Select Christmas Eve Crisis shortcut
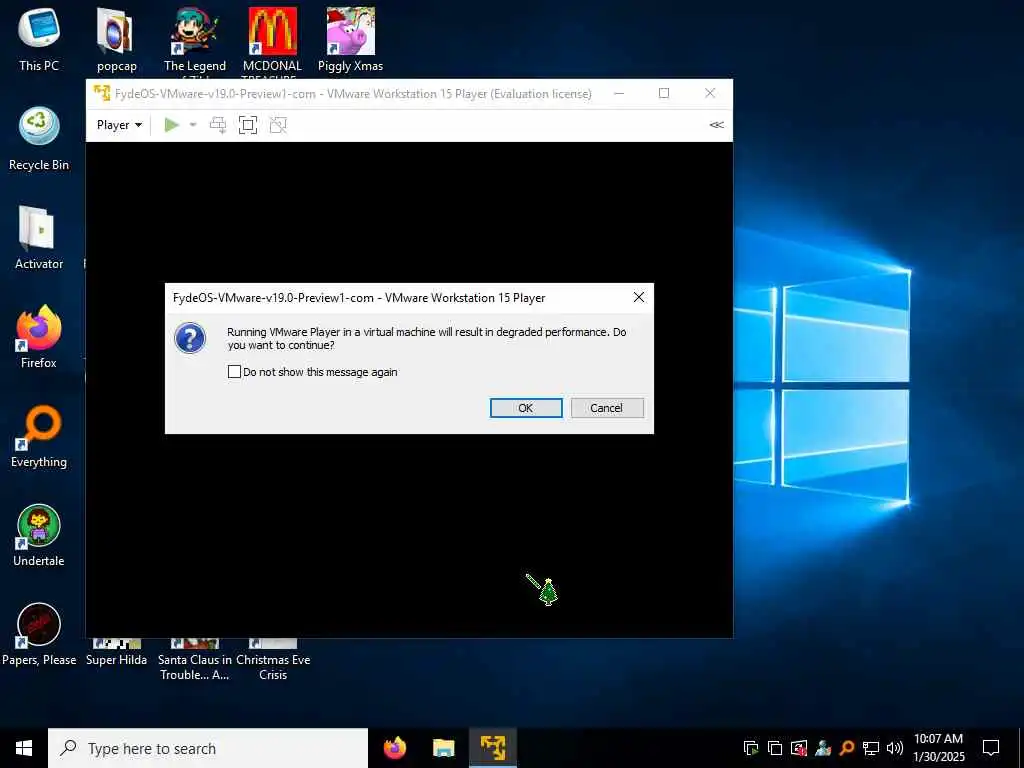 tap(273, 660)
